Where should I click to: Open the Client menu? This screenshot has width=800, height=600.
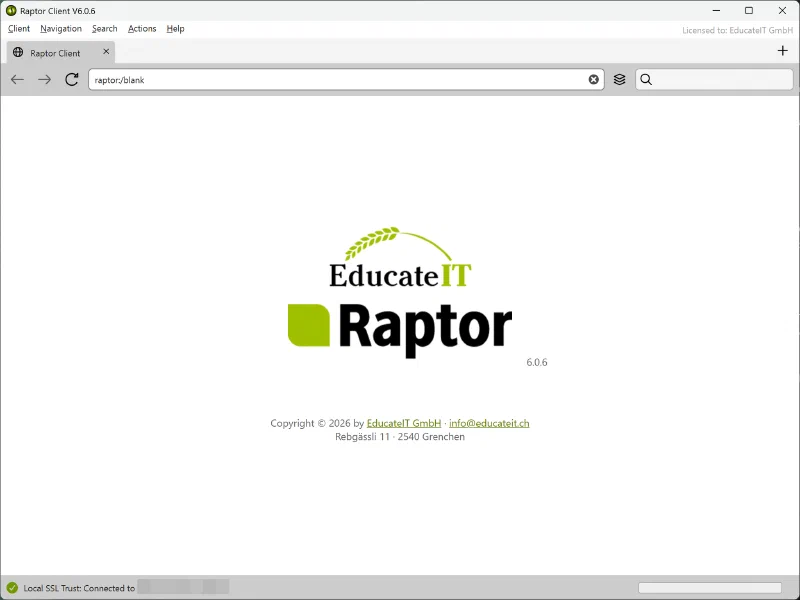pos(19,29)
